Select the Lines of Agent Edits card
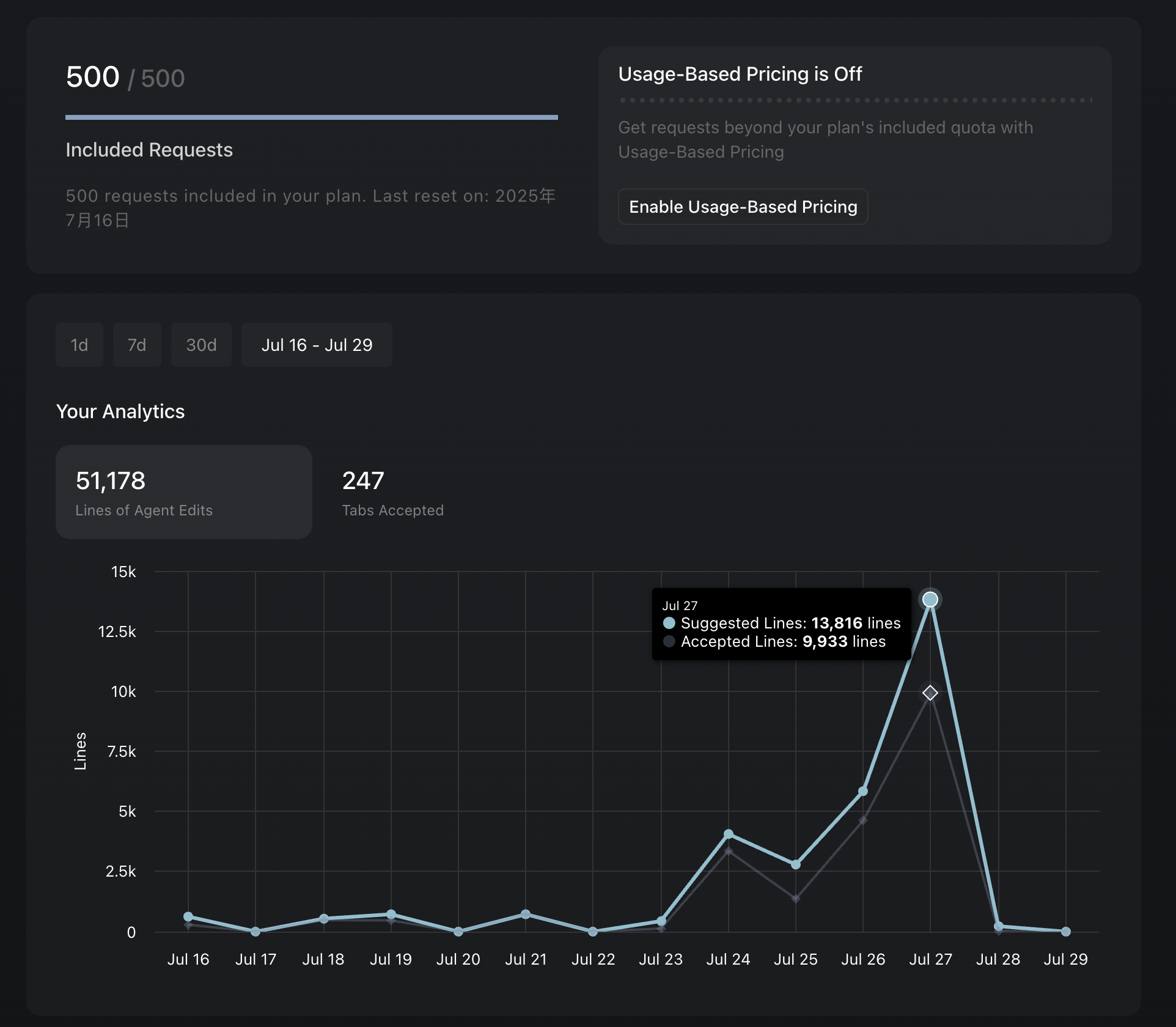The image size is (1176, 1027). coord(183,492)
